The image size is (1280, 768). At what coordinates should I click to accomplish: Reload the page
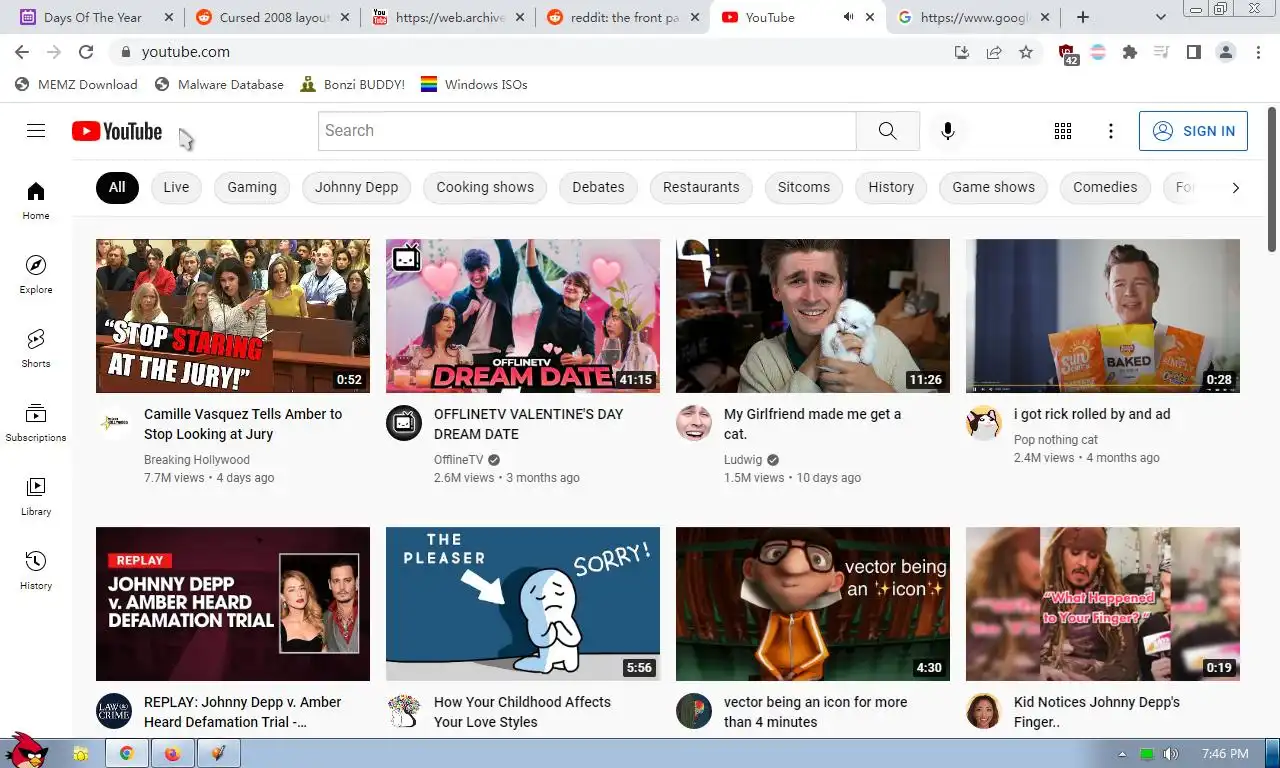point(86,52)
